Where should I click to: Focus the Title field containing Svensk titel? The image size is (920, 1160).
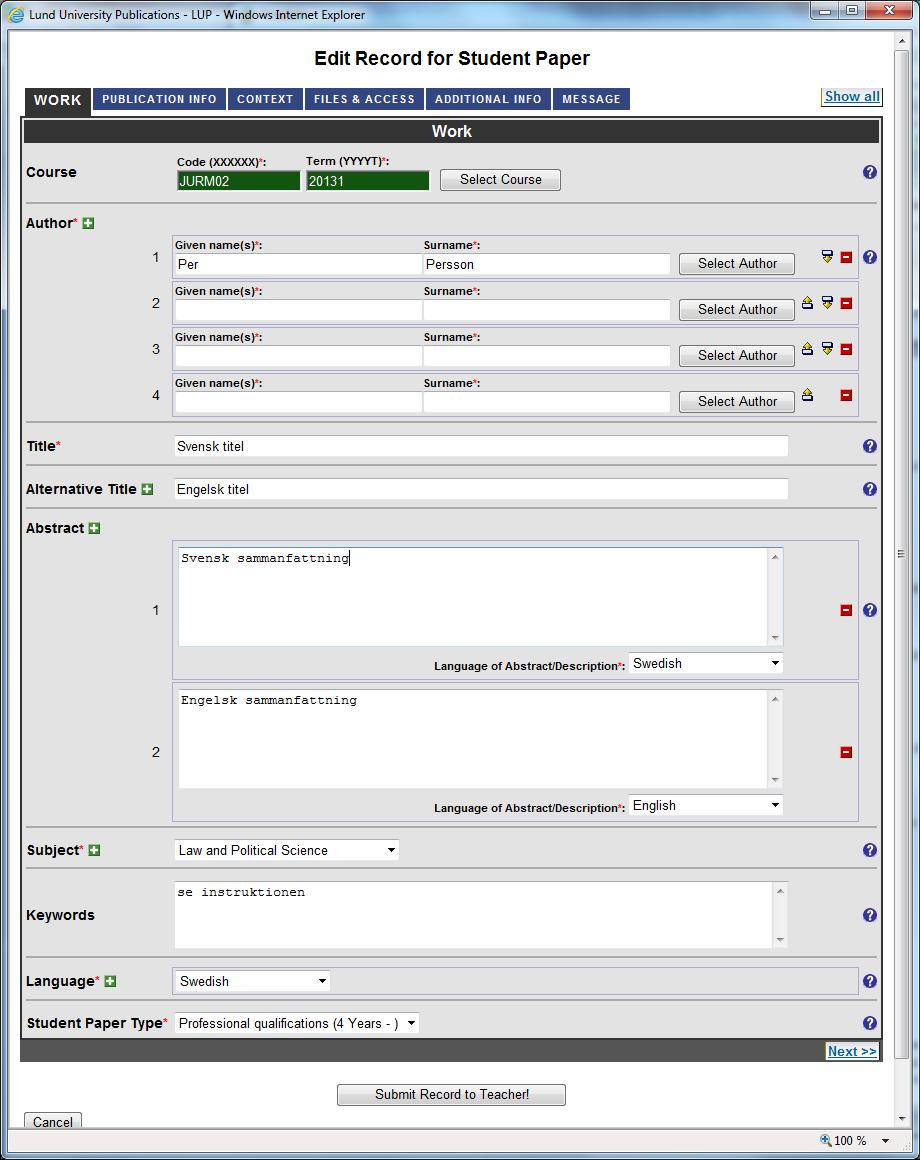pyautogui.click(x=481, y=446)
